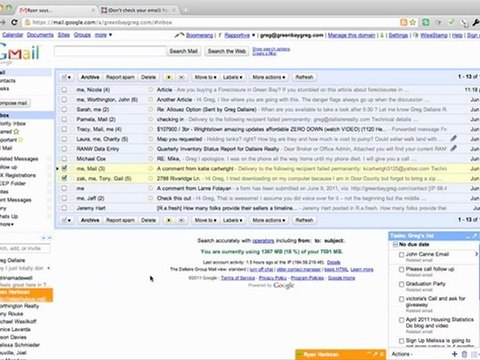
Task: Collapse the No due date task group
Action: point(395,245)
